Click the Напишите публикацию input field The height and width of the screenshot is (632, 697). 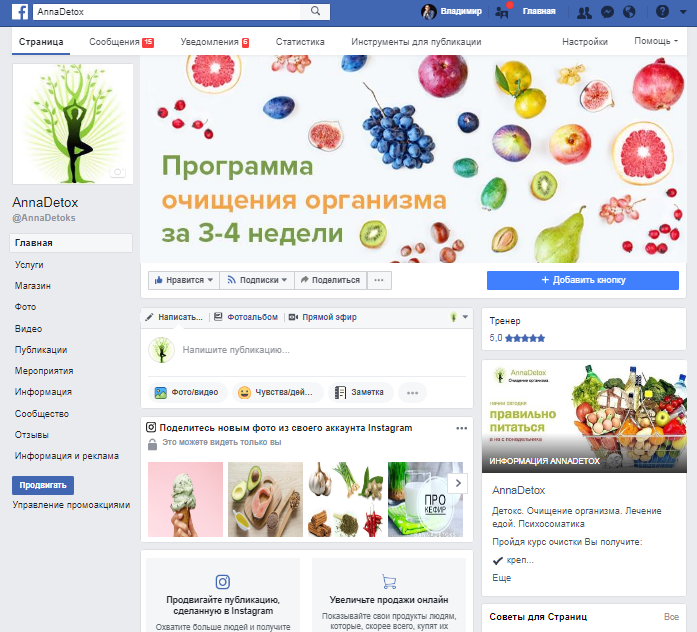tap(307, 350)
